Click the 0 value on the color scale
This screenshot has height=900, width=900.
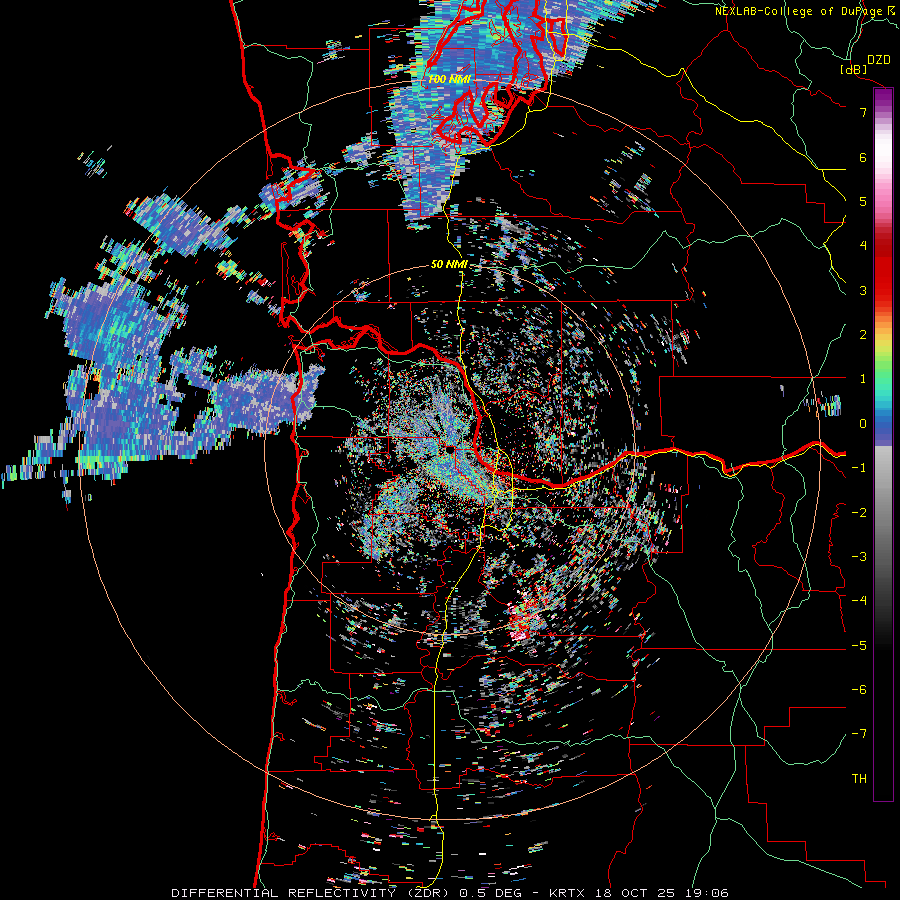(863, 424)
